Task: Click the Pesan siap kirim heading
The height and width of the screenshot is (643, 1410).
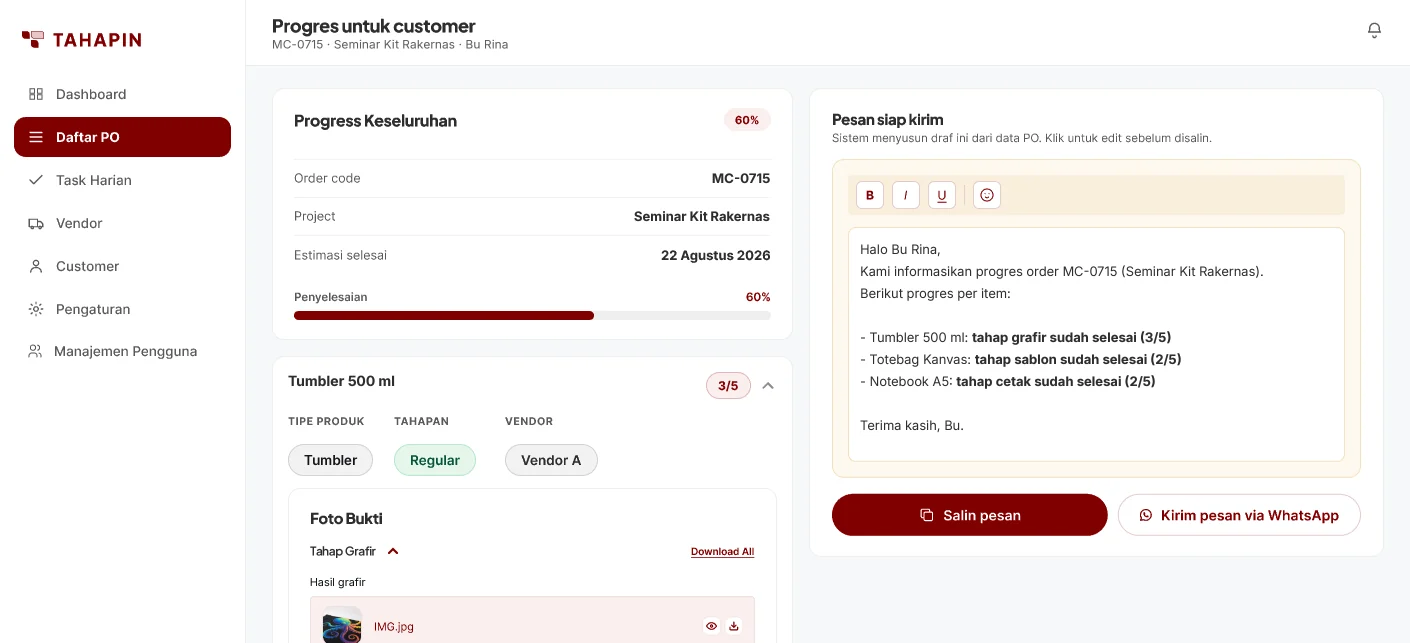Action: point(888,119)
